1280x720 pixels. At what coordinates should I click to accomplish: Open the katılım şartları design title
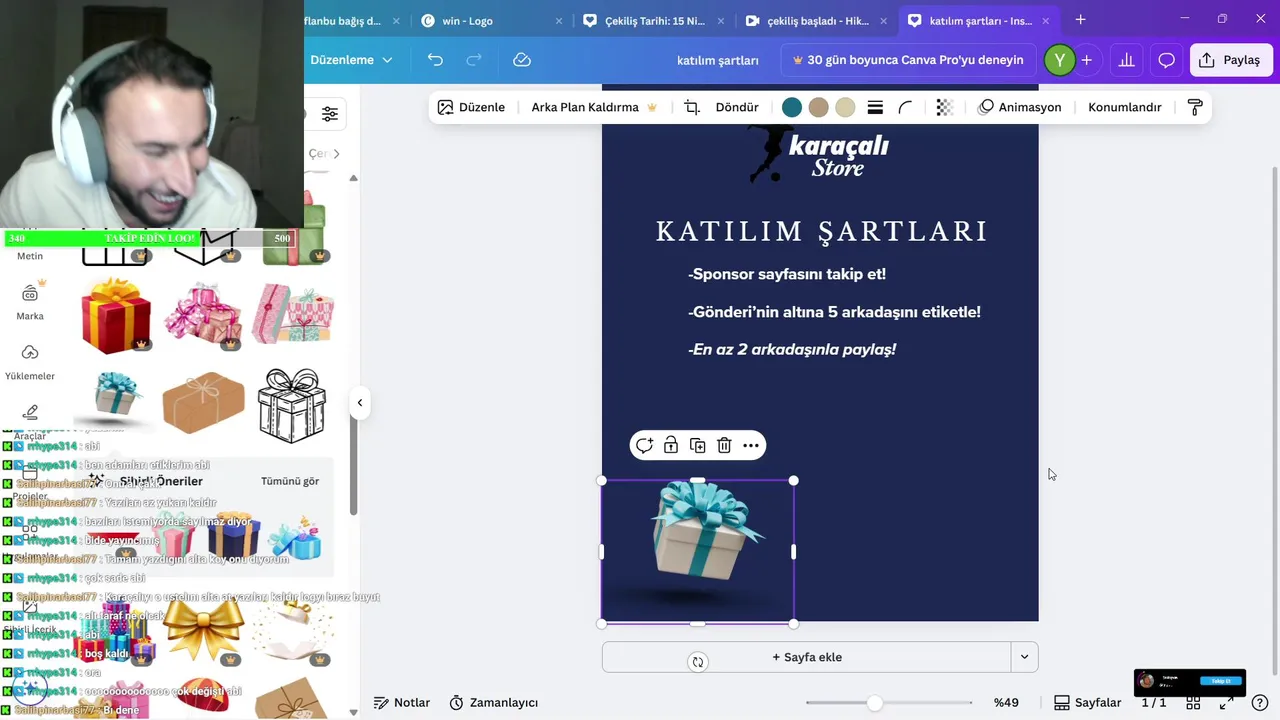(x=718, y=60)
